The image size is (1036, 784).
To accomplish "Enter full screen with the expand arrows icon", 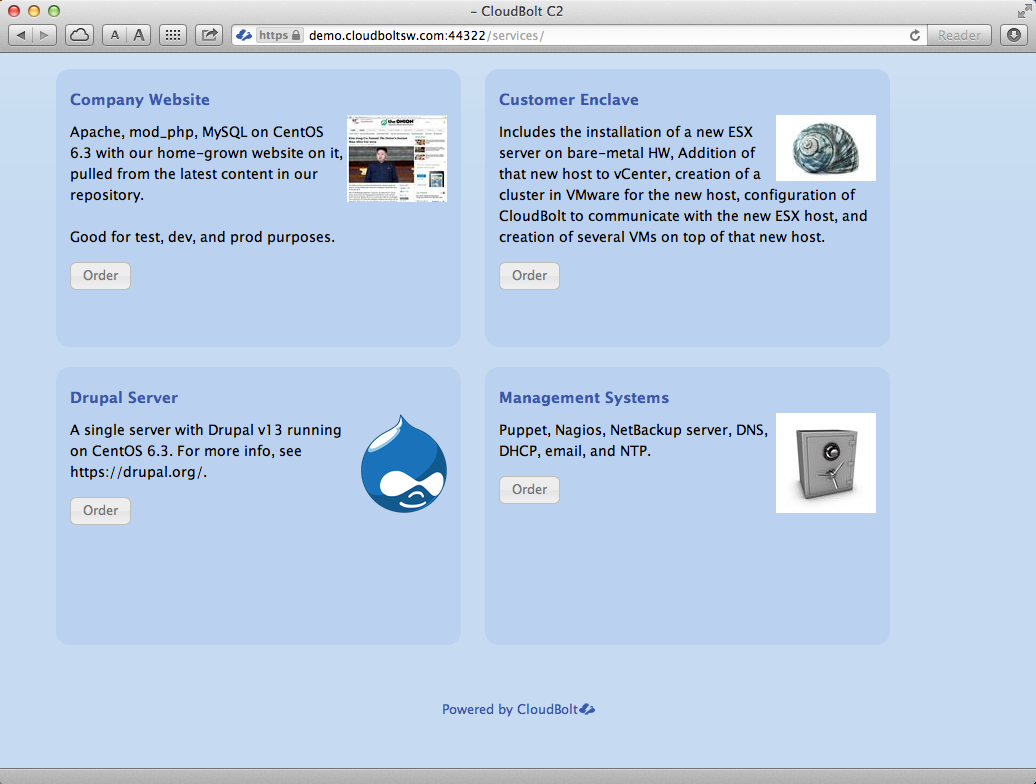I will 1024,11.
